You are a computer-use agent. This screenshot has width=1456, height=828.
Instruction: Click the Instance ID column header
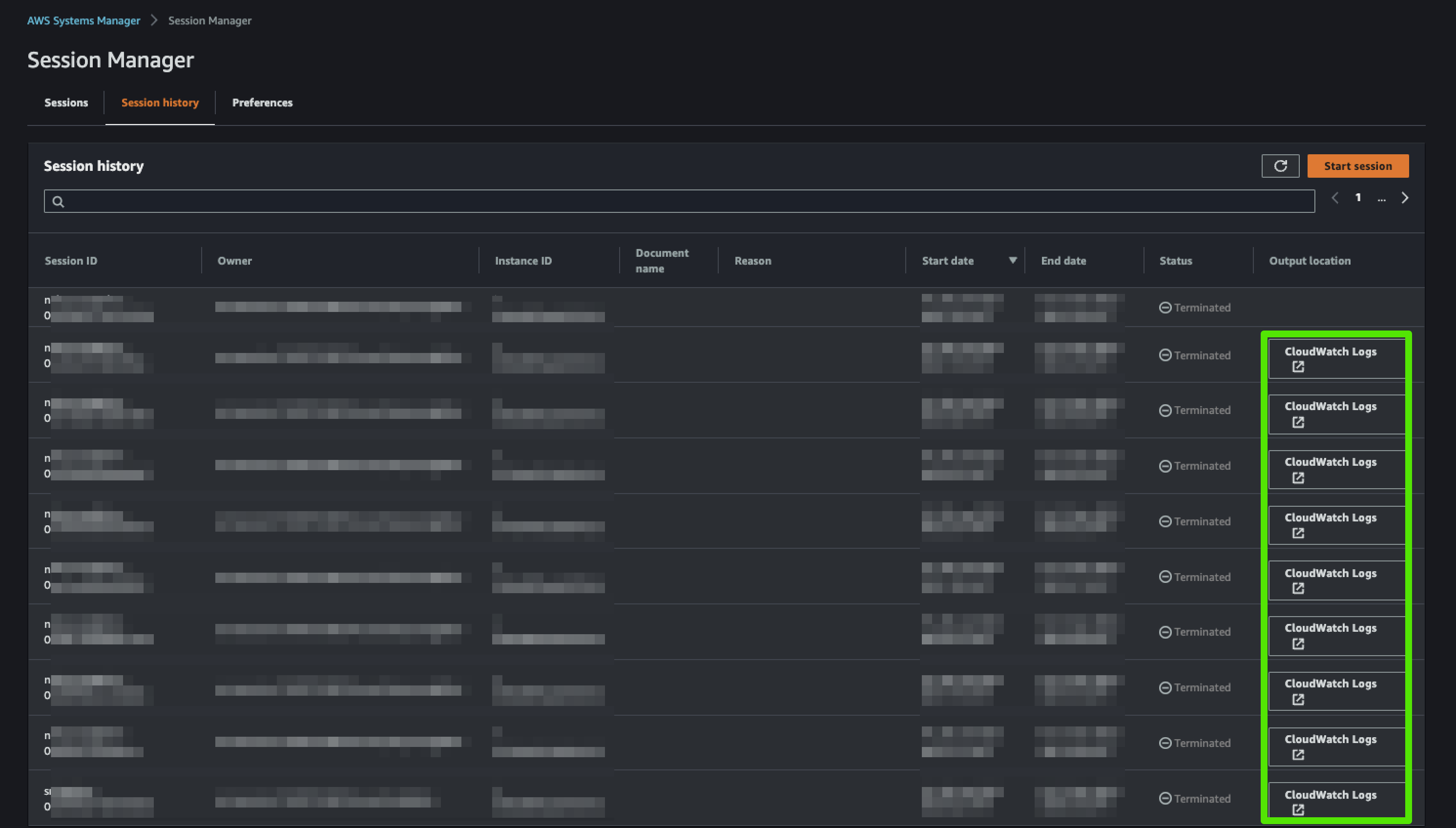coord(523,260)
